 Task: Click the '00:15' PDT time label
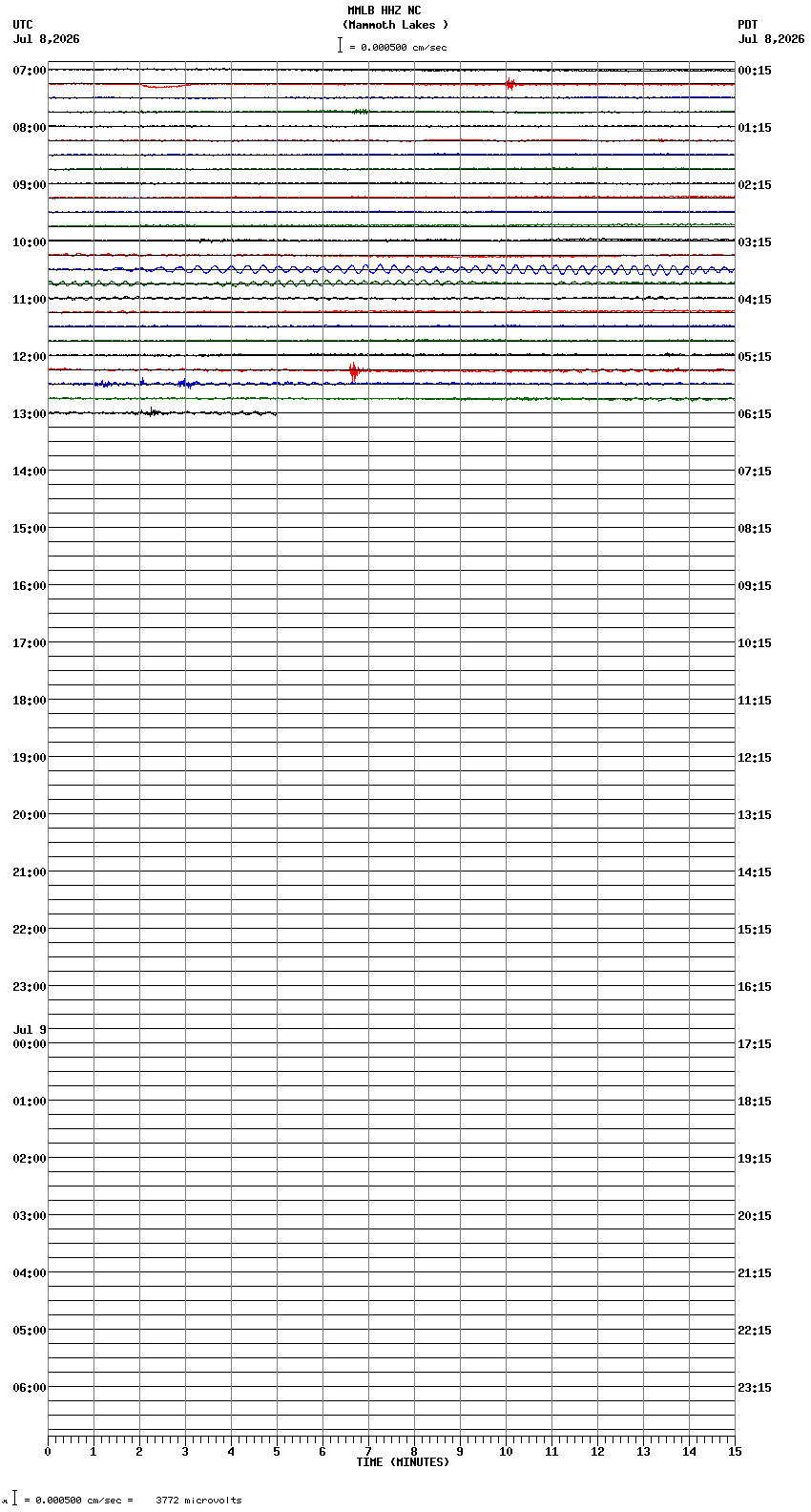(x=755, y=71)
